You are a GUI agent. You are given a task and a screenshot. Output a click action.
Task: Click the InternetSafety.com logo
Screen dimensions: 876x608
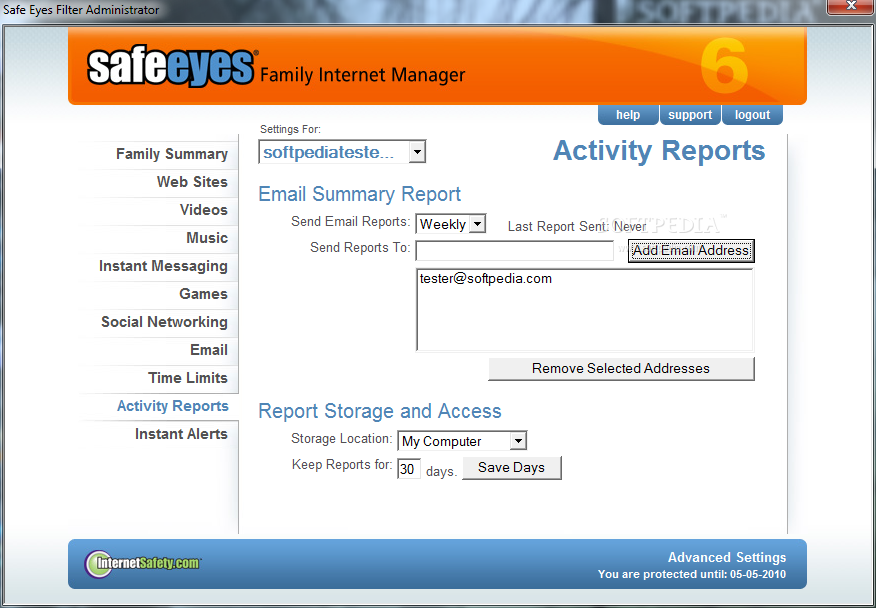[x=143, y=563]
